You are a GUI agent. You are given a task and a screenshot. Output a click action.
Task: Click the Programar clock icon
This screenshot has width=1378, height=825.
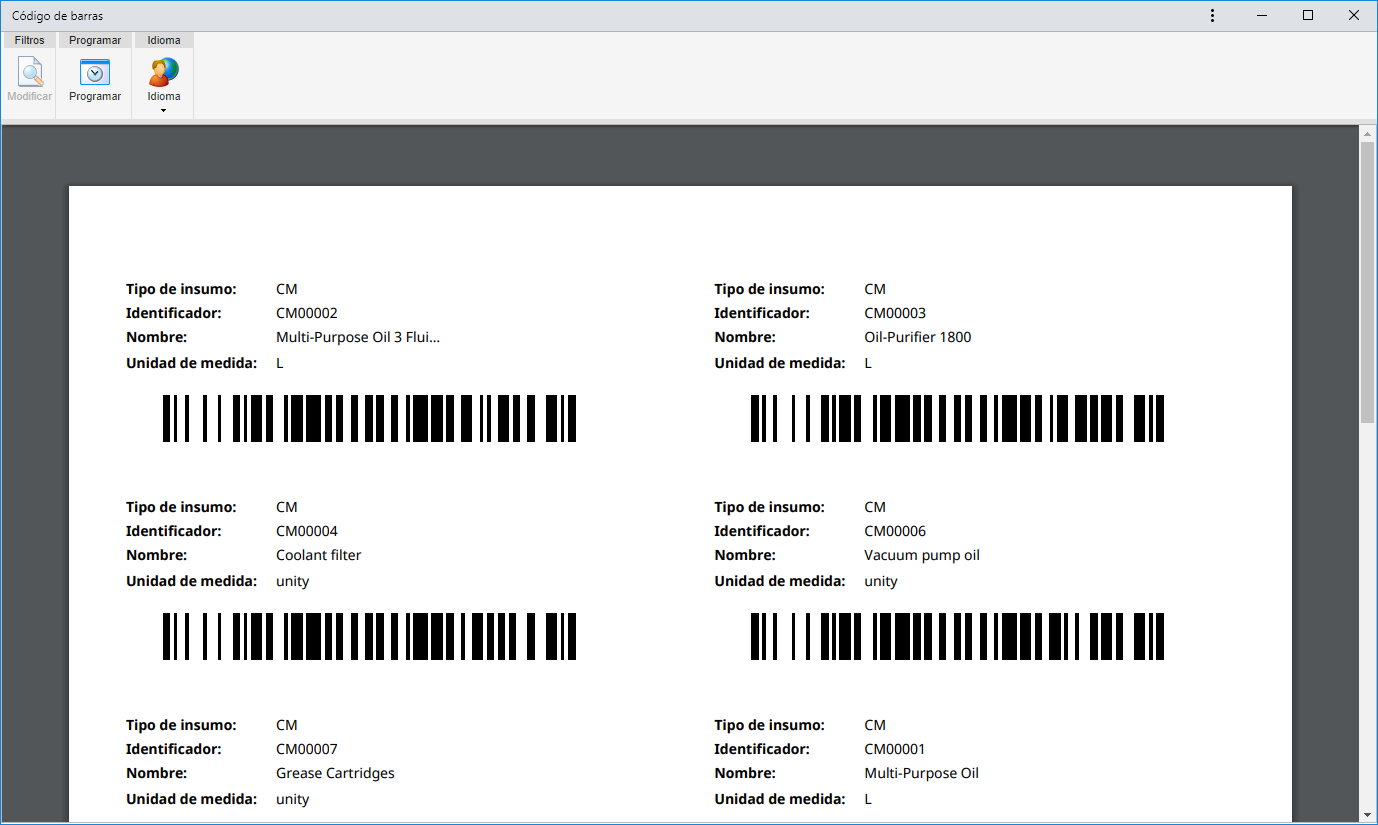tap(95, 73)
